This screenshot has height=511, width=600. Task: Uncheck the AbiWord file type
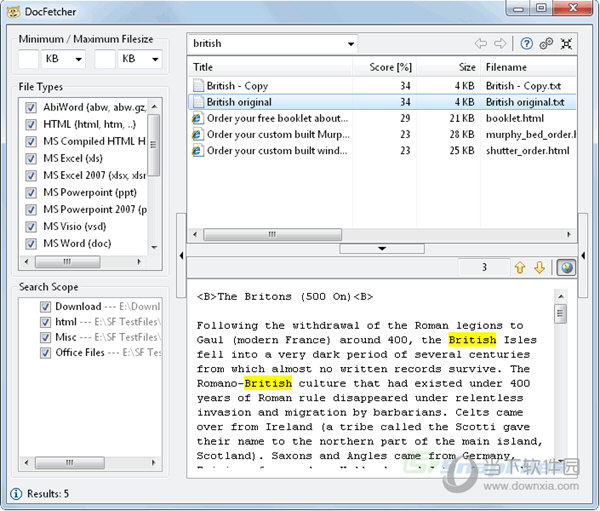coord(31,107)
